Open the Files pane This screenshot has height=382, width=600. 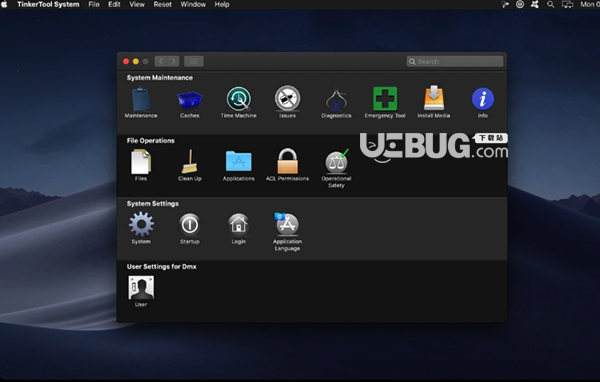coord(141,165)
